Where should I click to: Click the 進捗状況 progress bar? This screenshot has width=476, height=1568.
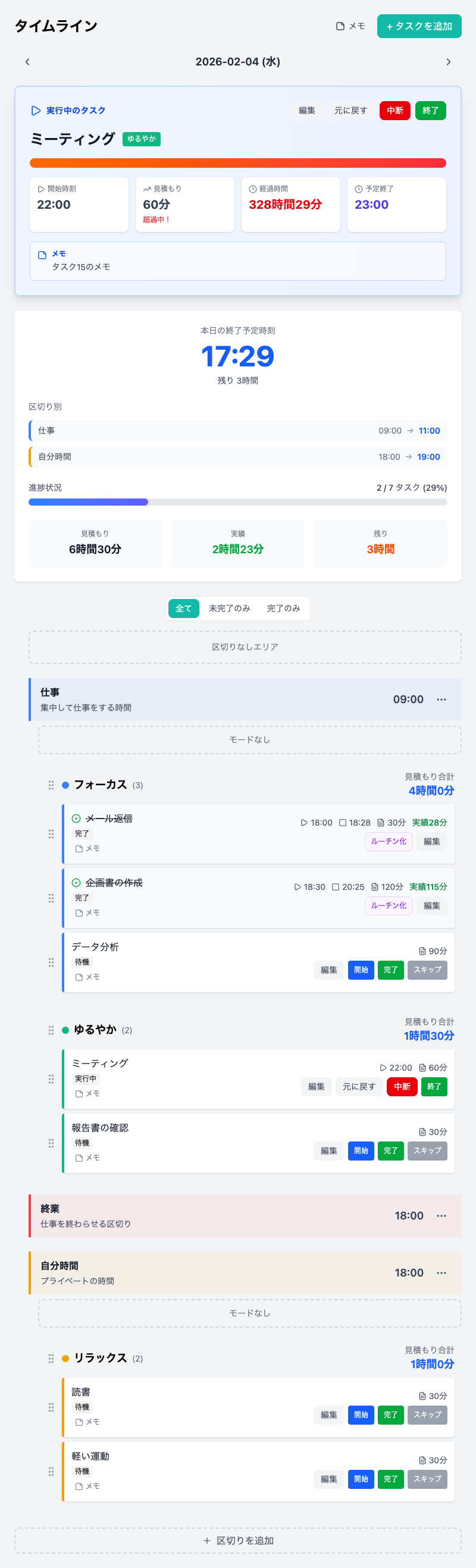238,501
